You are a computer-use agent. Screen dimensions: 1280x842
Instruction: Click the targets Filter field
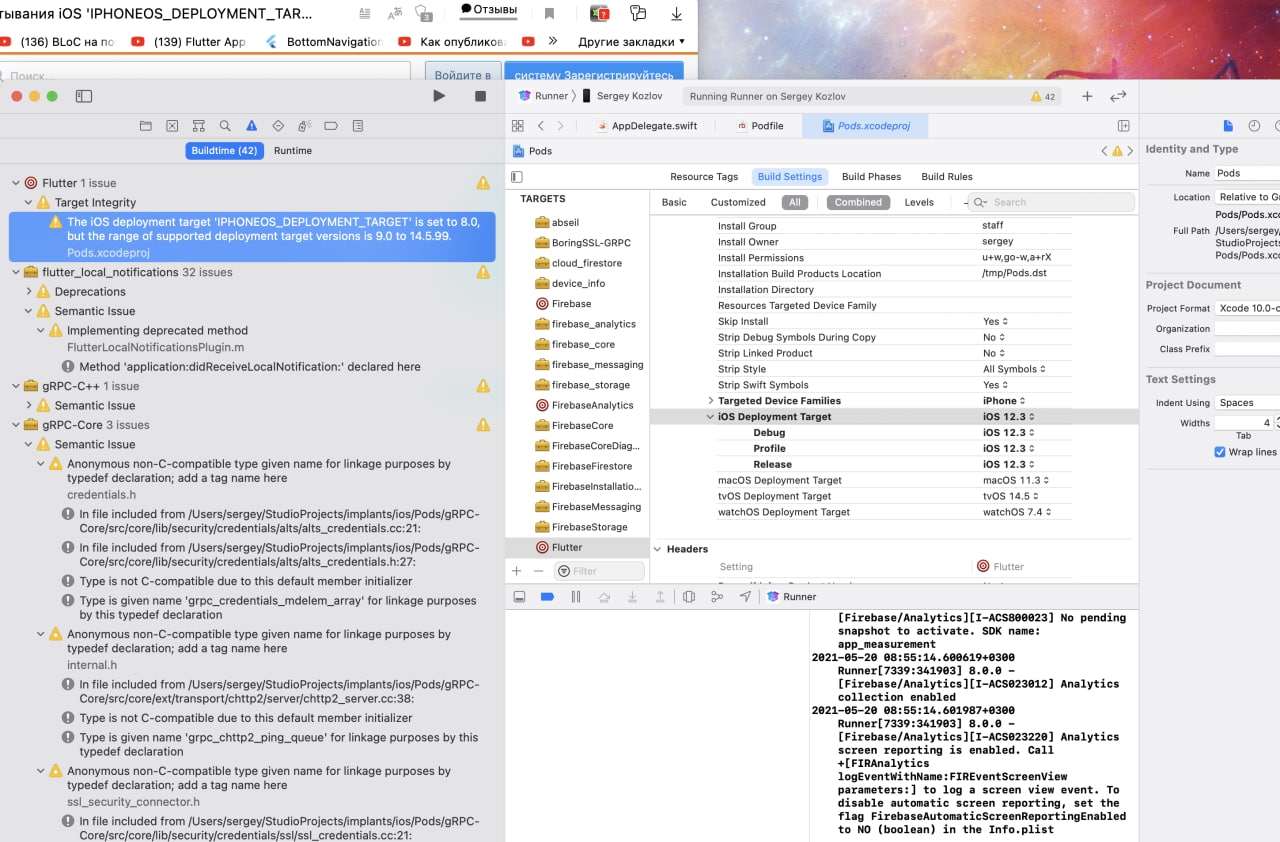599,571
